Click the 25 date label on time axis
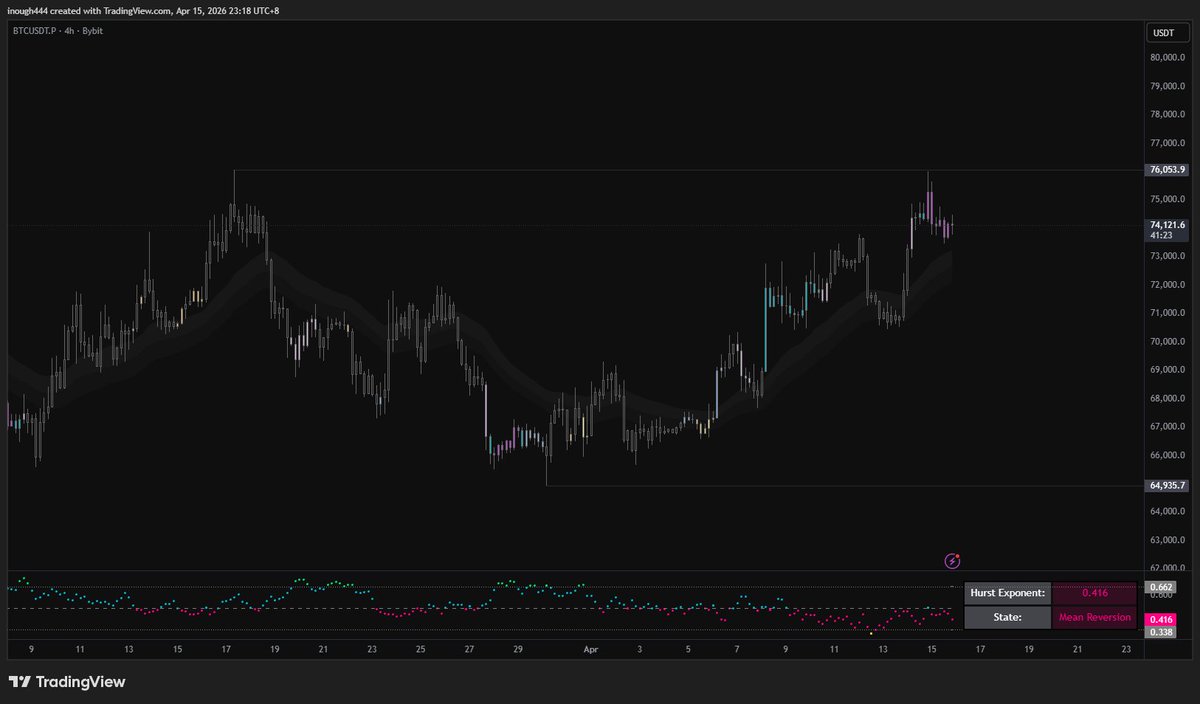The height and width of the screenshot is (704, 1200). pyautogui.click(x=420, y=649)
